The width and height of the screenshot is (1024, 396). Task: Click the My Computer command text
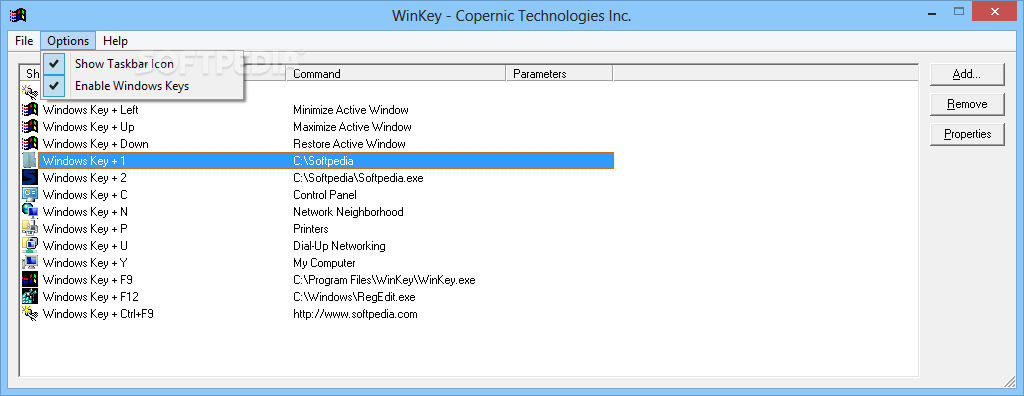[324, 263]
